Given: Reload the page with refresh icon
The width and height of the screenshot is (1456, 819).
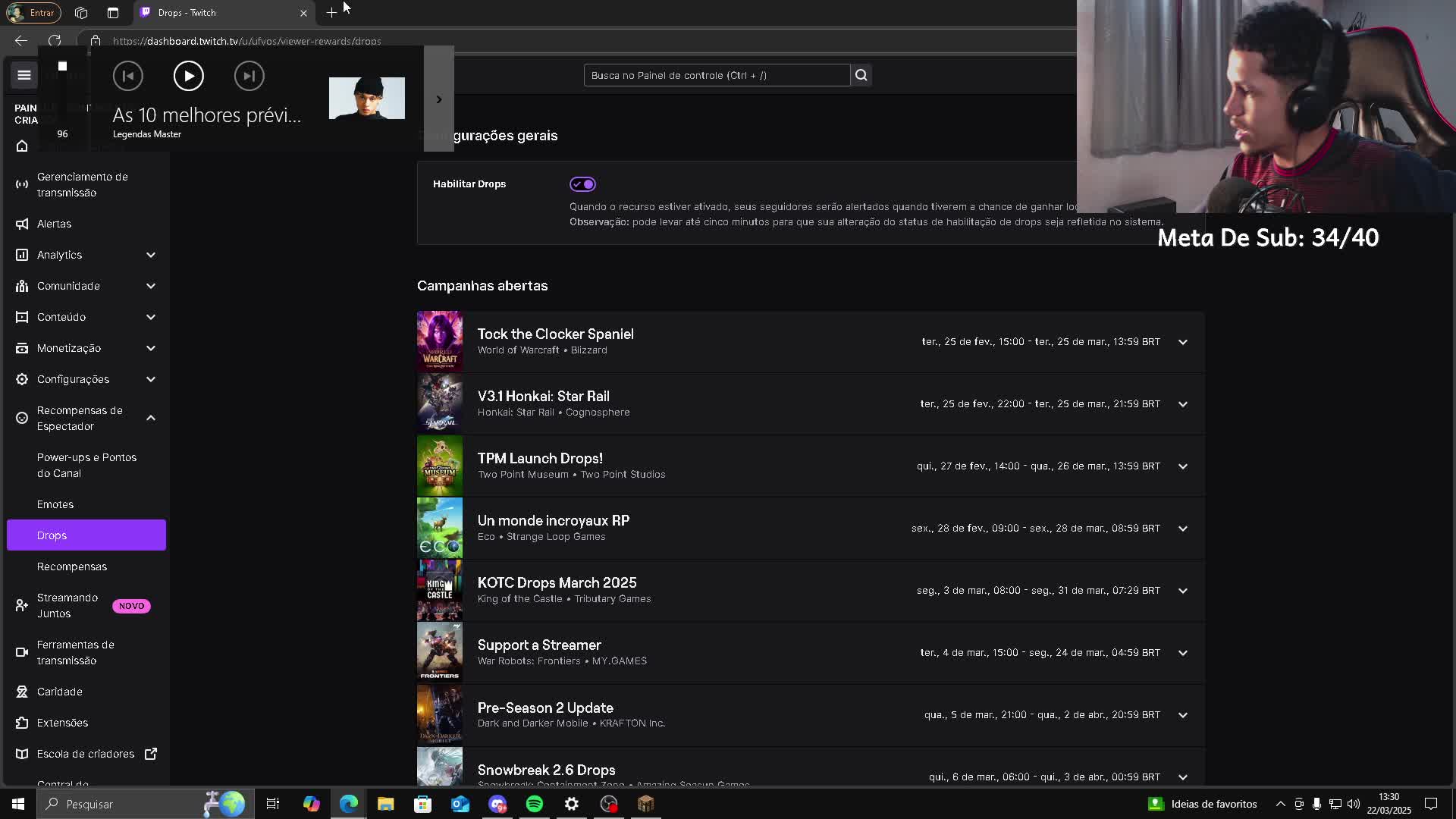Looking at the screenshot, I should [x=55, y=41].
